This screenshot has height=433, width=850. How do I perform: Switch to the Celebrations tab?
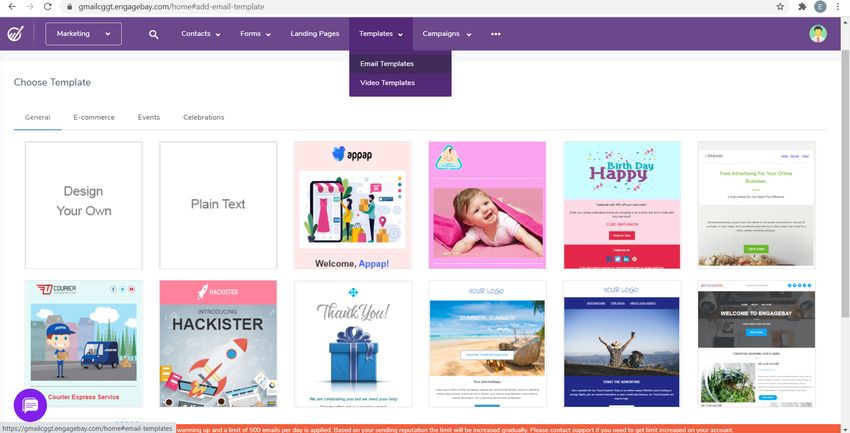[x=203, y=117]
